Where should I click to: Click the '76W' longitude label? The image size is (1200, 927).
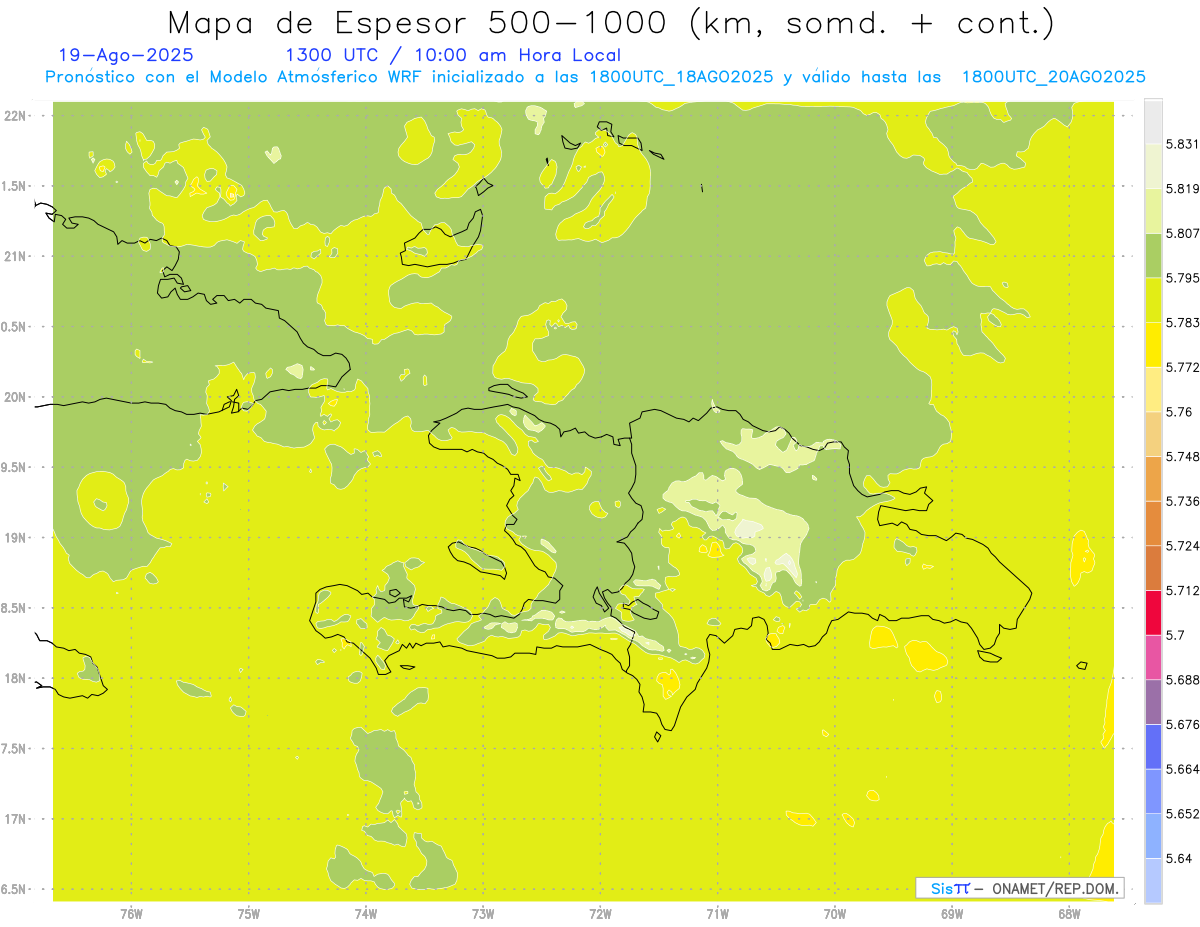(x=131, y=914)
